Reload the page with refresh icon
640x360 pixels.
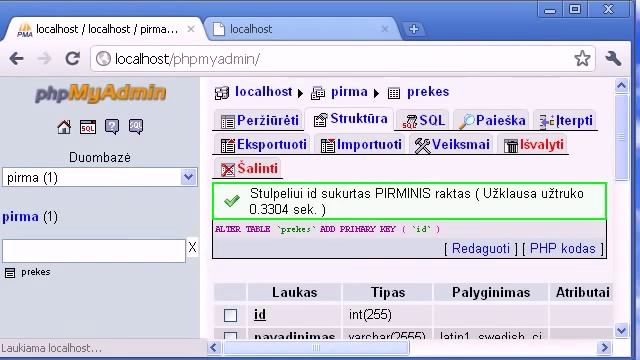click(x=72, y=59)
